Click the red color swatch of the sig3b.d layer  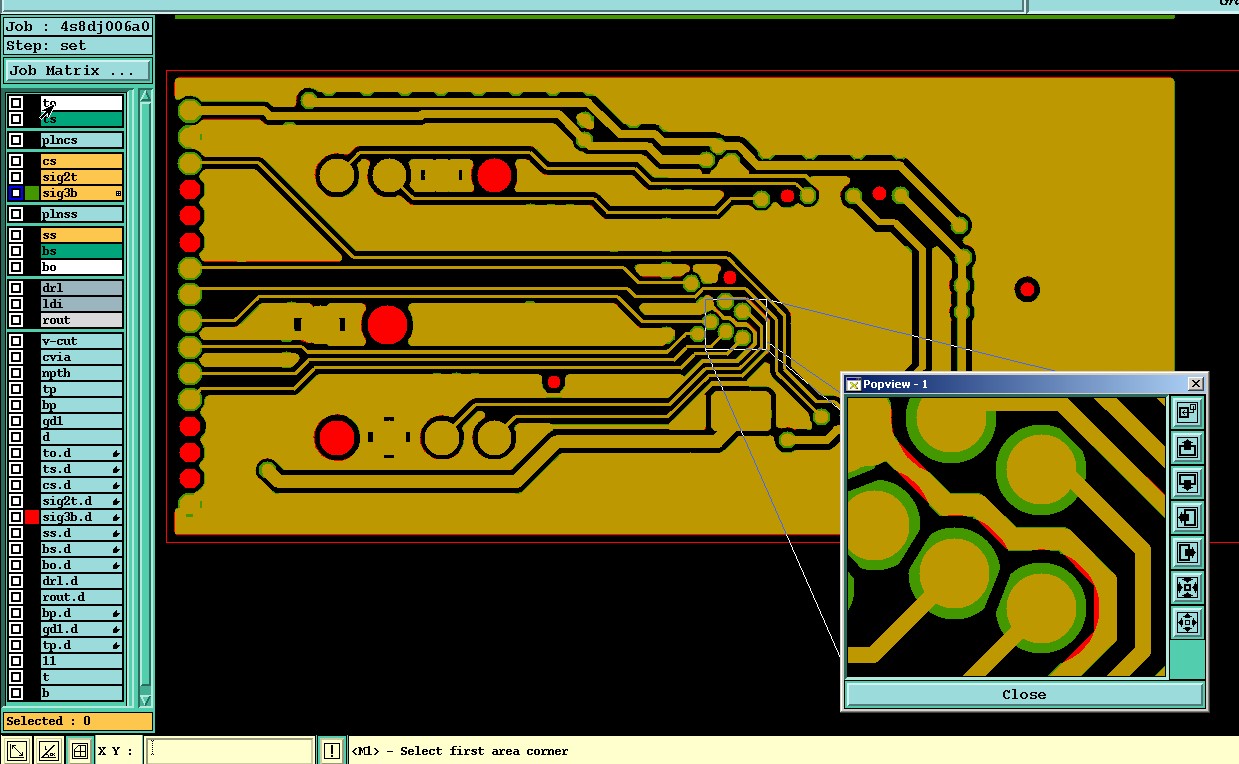[x=32, y=517]
